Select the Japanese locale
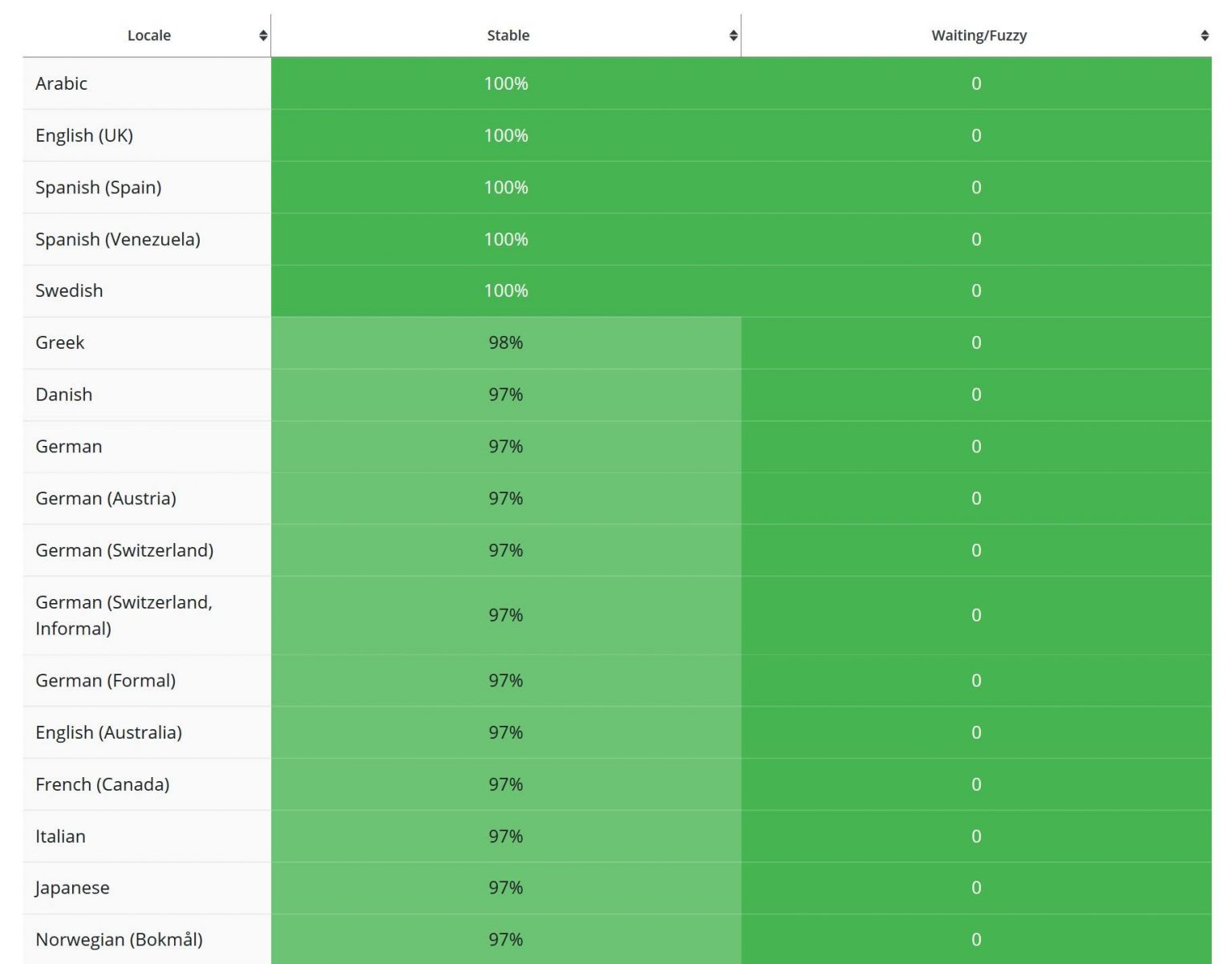This screenshot has height=964, width=1232. pyautogui.click(x=72, y=888)
